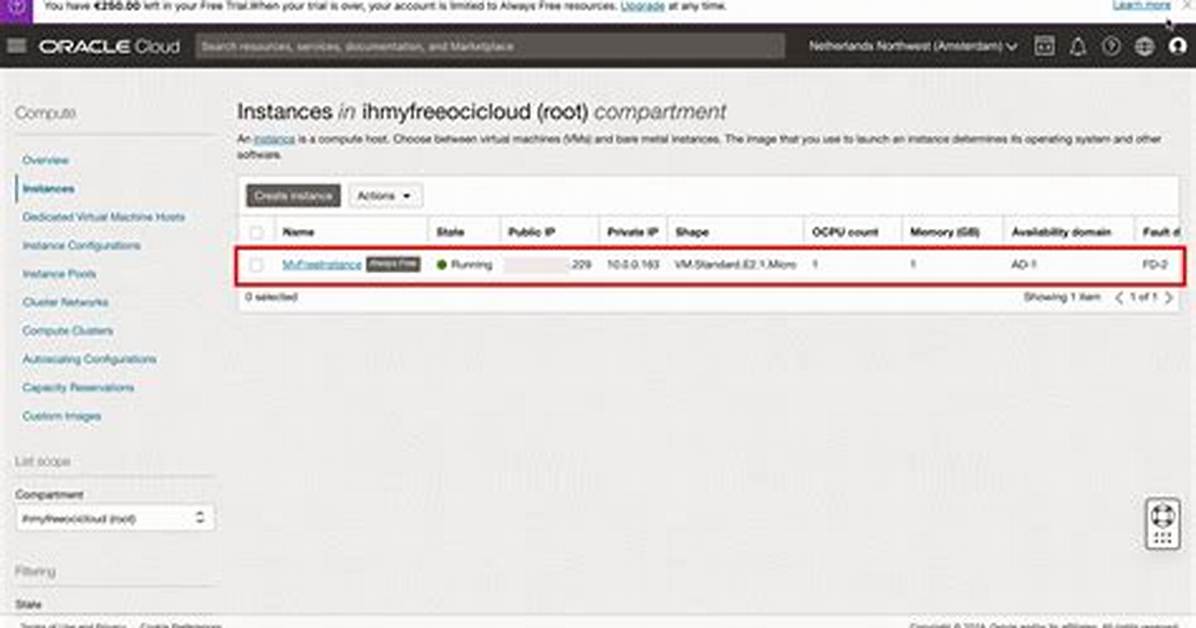Click the Oracle Cloud logo

110,47
